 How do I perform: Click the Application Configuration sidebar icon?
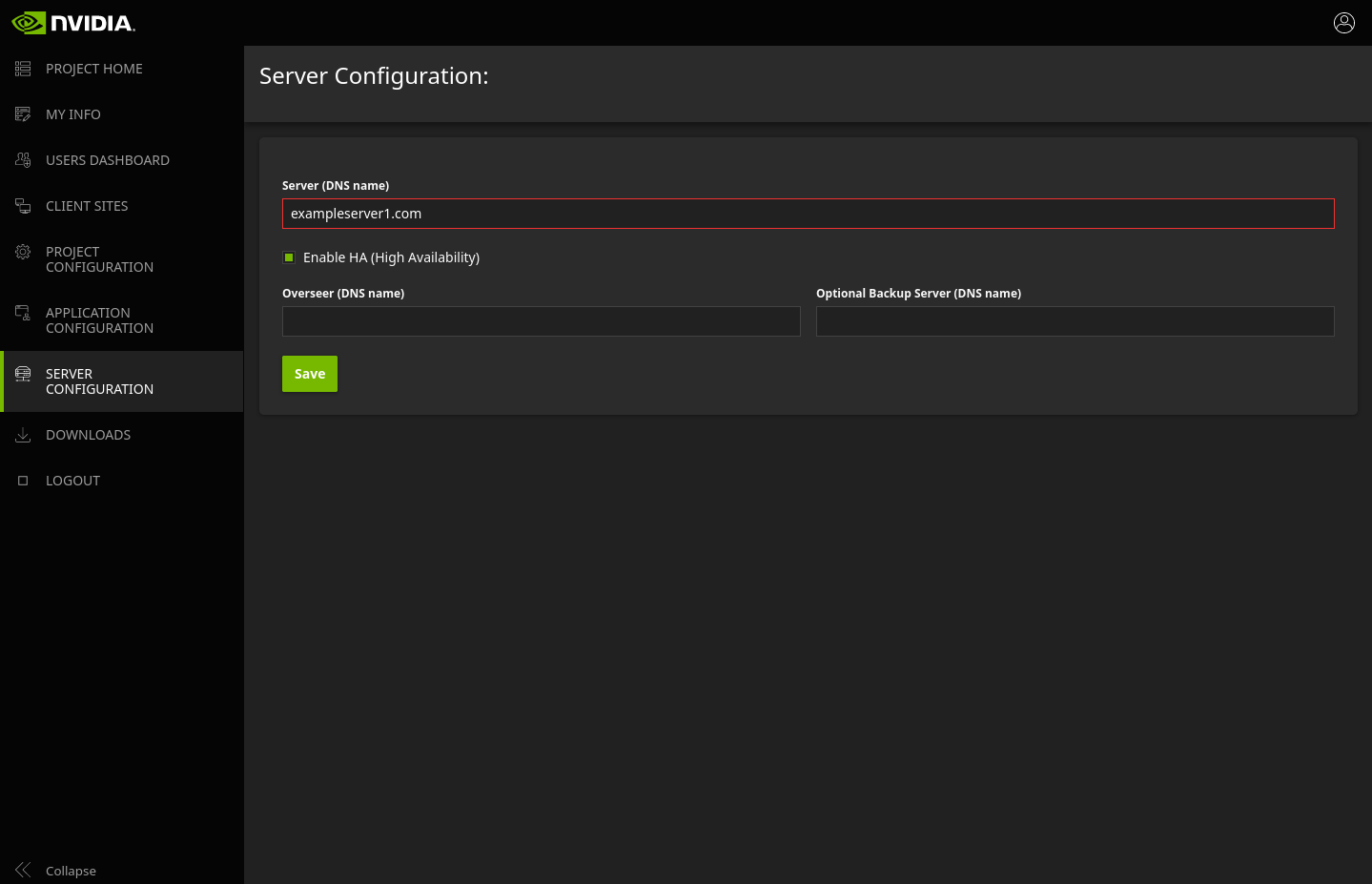(23, 313)
